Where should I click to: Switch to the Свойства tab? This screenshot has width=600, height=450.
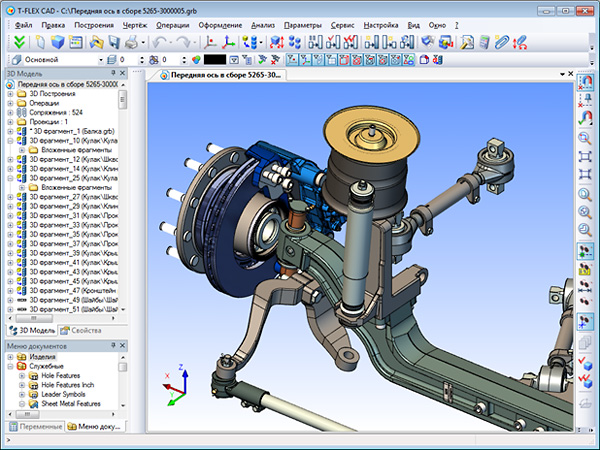(x=81, y=331)
